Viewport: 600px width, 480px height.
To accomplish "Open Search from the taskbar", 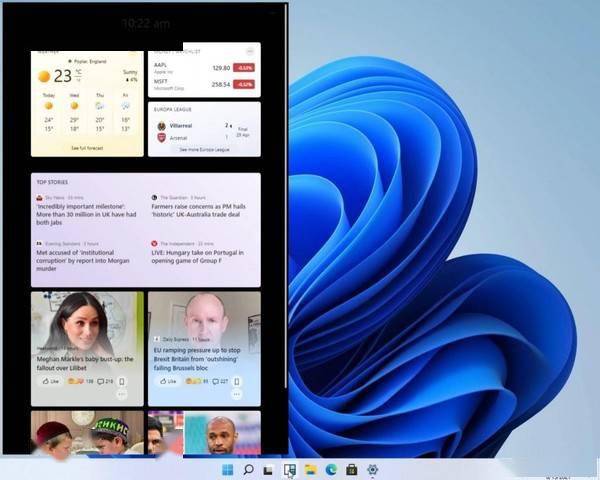I will [x=248, y=470].
